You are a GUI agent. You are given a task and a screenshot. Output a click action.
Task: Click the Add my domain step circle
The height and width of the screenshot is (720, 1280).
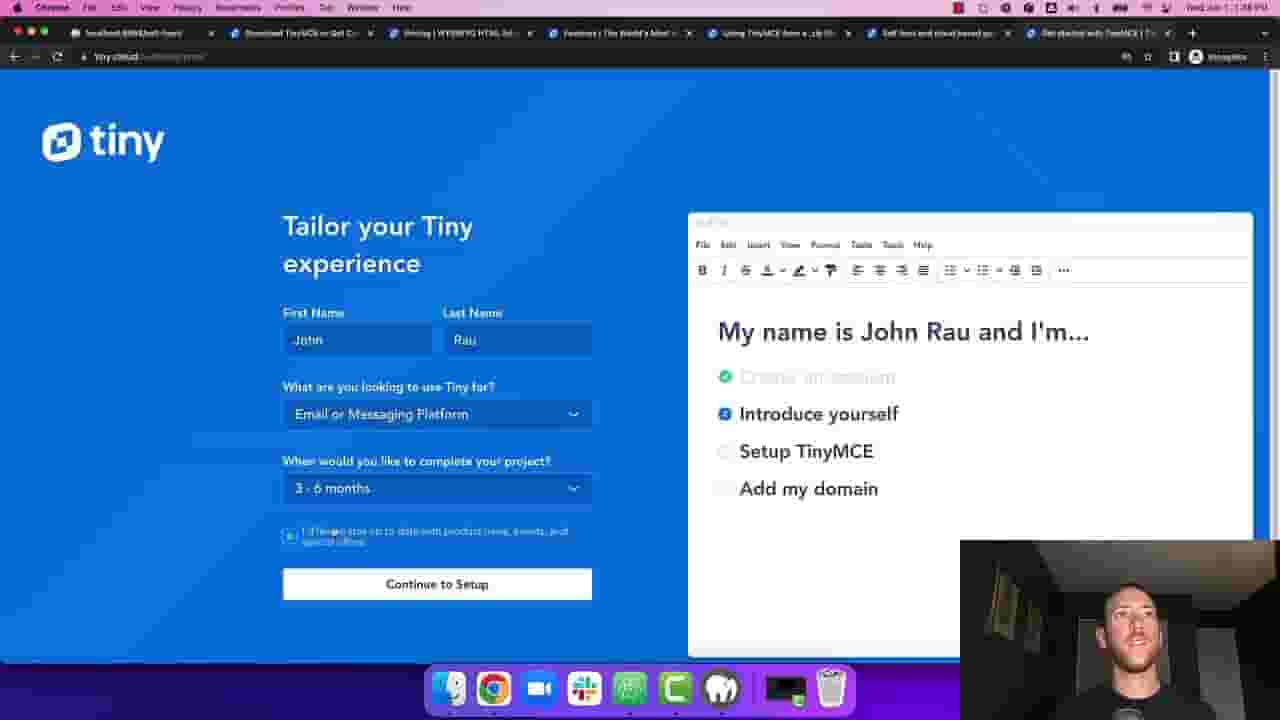[x=725, y=489]
